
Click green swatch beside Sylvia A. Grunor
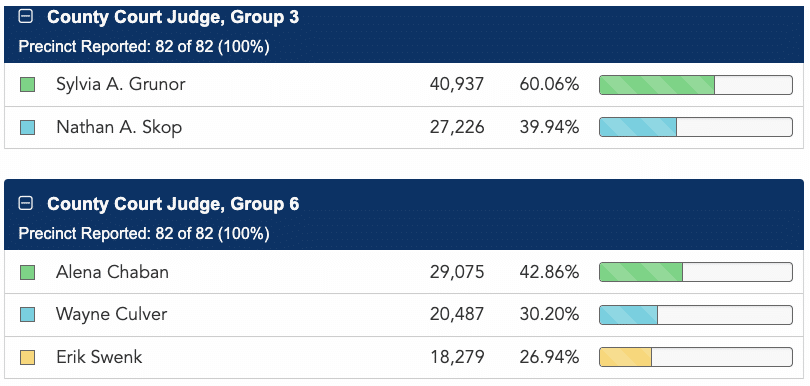(27, 85)
